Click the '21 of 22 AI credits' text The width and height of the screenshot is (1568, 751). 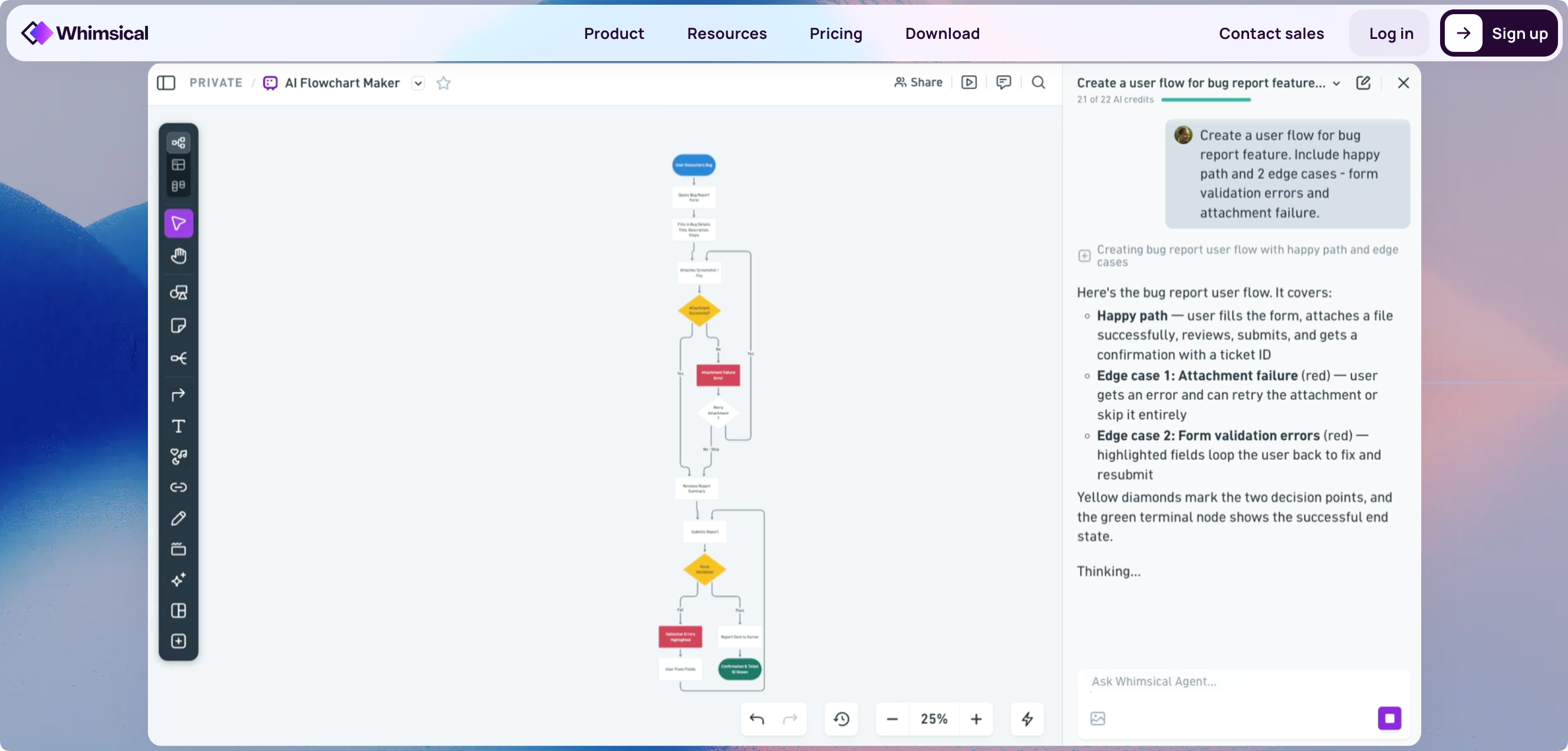click(x=1115, y=100)
